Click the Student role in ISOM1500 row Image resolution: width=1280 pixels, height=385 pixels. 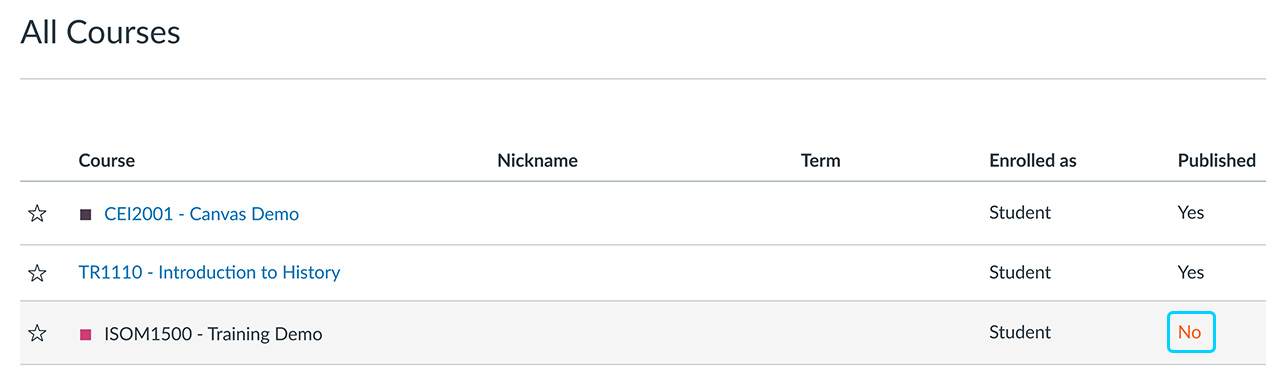pyautogui.click(x=1020, y=332)
